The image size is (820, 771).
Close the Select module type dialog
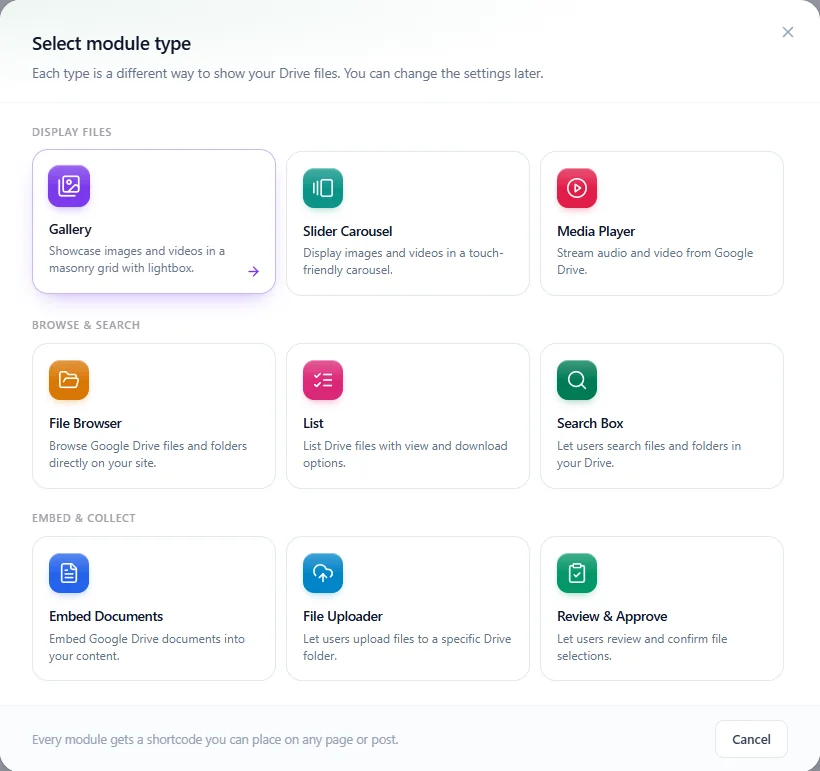tap(788, 32)
